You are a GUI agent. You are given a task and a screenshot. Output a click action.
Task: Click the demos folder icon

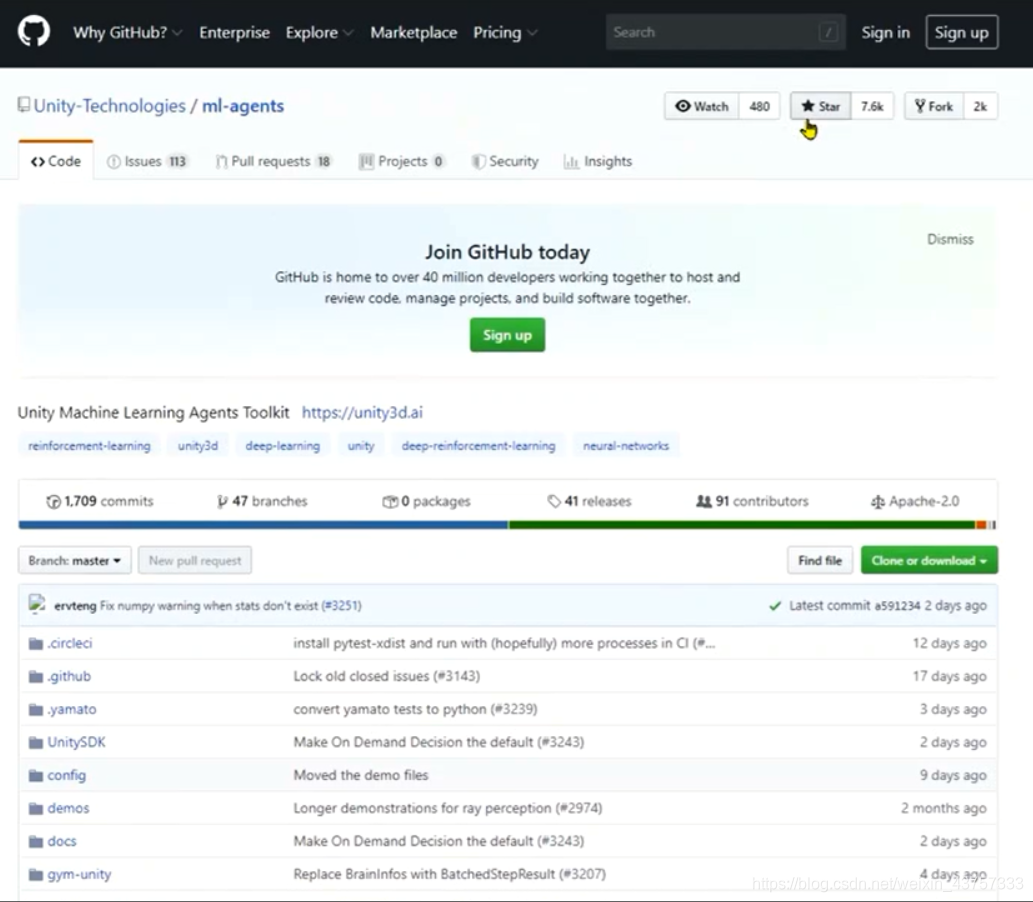pyautogui.click(x=36, y=808)
